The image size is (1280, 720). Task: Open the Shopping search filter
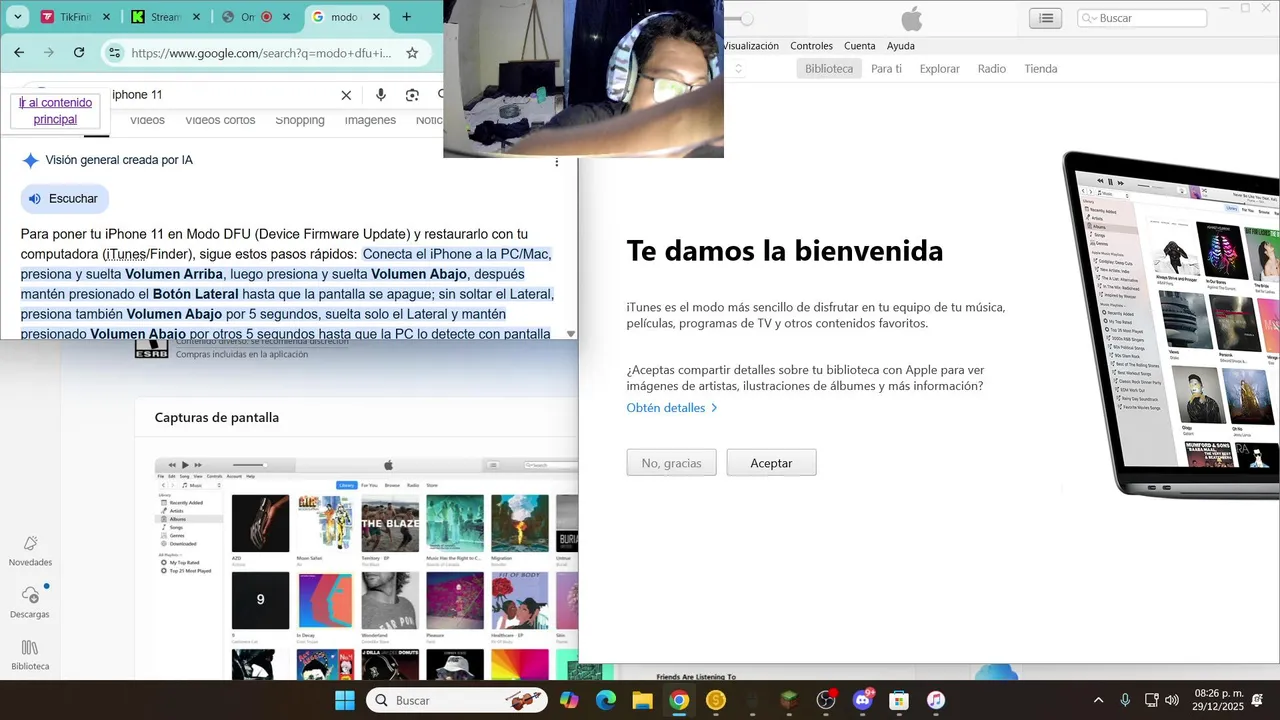click(x=300, y=120)
